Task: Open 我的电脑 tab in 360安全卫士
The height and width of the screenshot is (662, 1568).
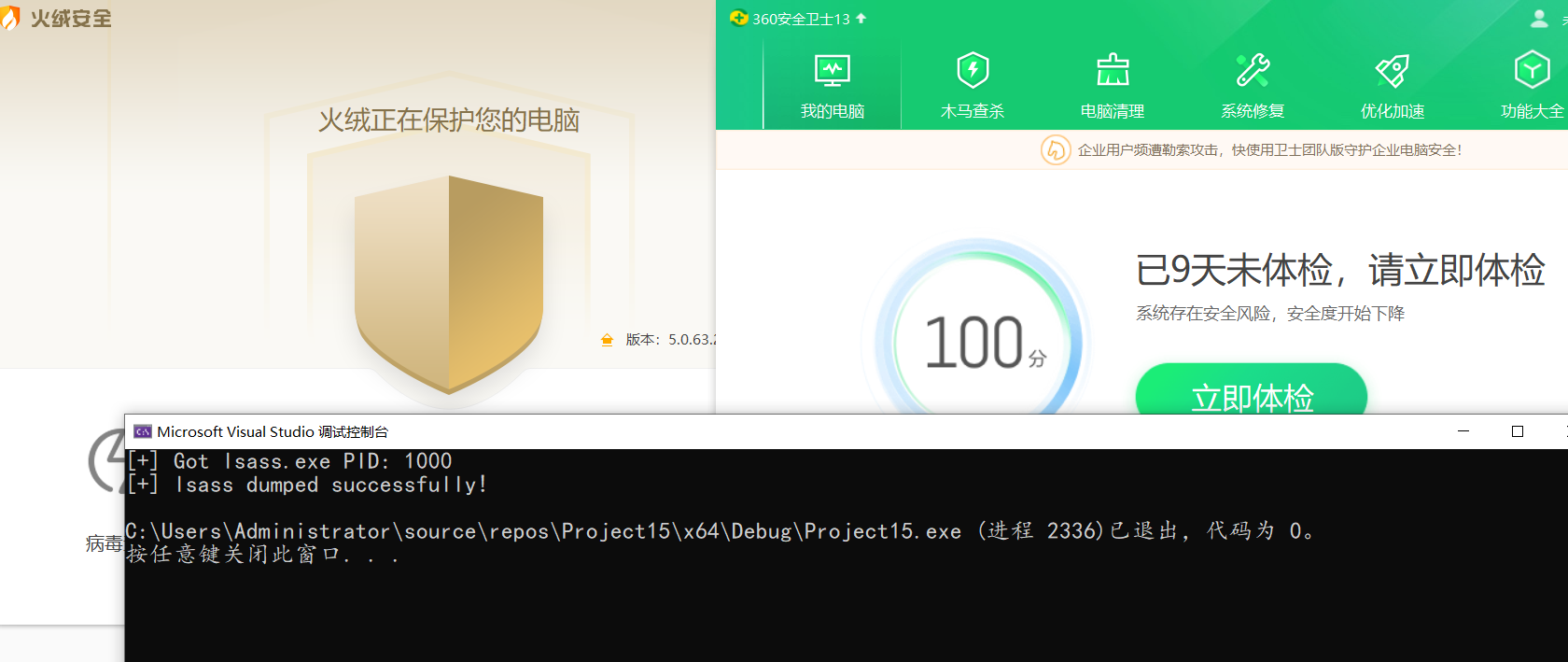Action: (x=833, y=87)
